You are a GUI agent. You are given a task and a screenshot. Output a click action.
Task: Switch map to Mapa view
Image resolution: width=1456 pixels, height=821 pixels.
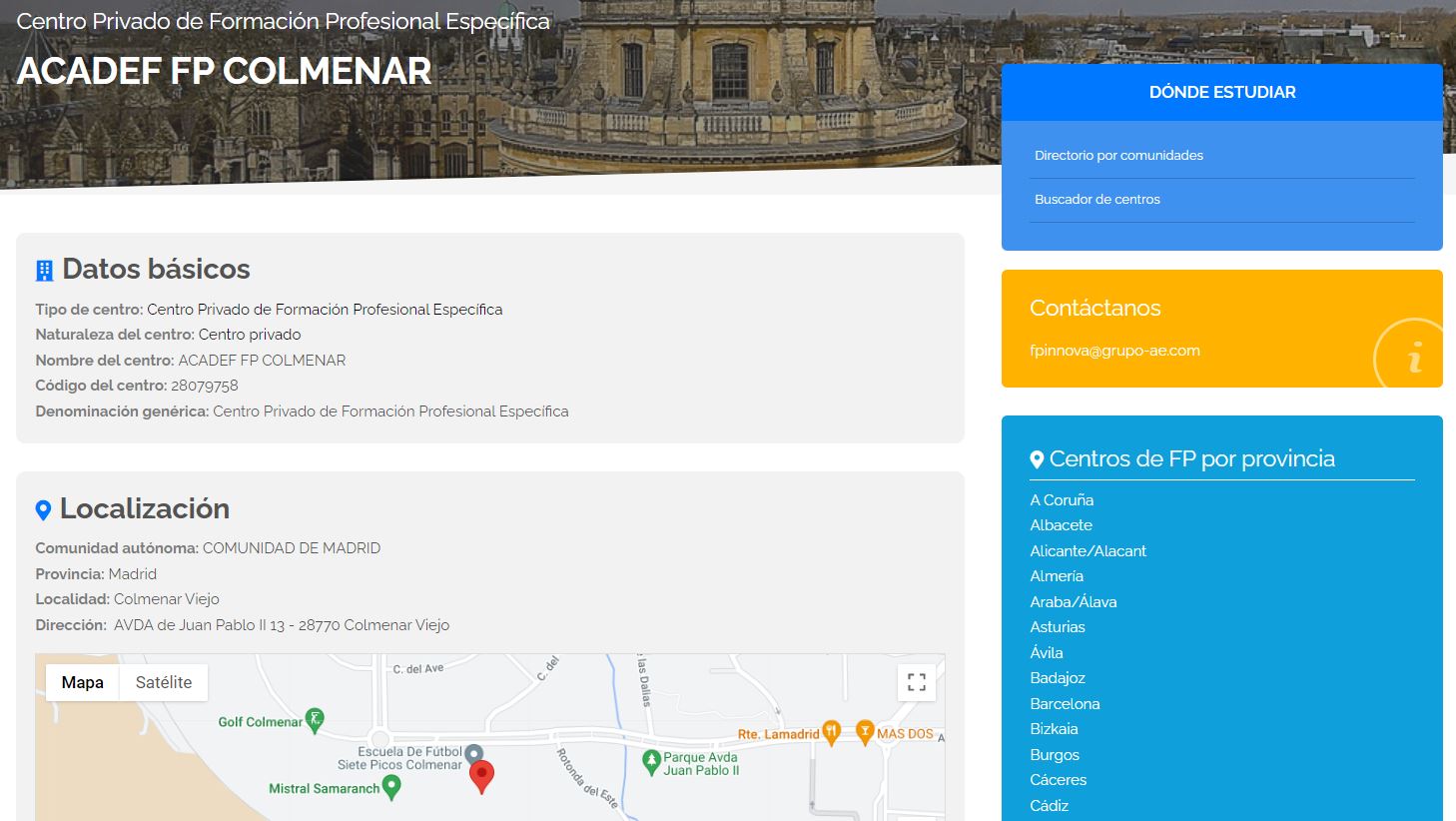[x=83, y=682]
